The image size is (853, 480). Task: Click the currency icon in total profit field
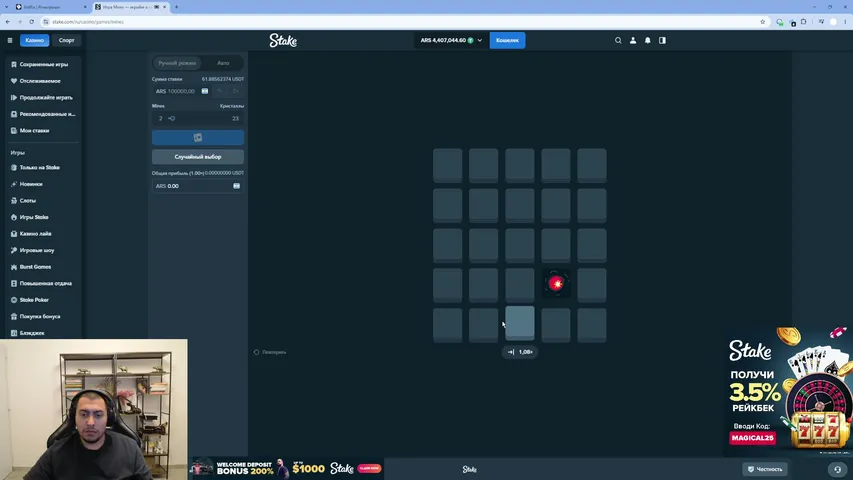[x=237, y=186]
